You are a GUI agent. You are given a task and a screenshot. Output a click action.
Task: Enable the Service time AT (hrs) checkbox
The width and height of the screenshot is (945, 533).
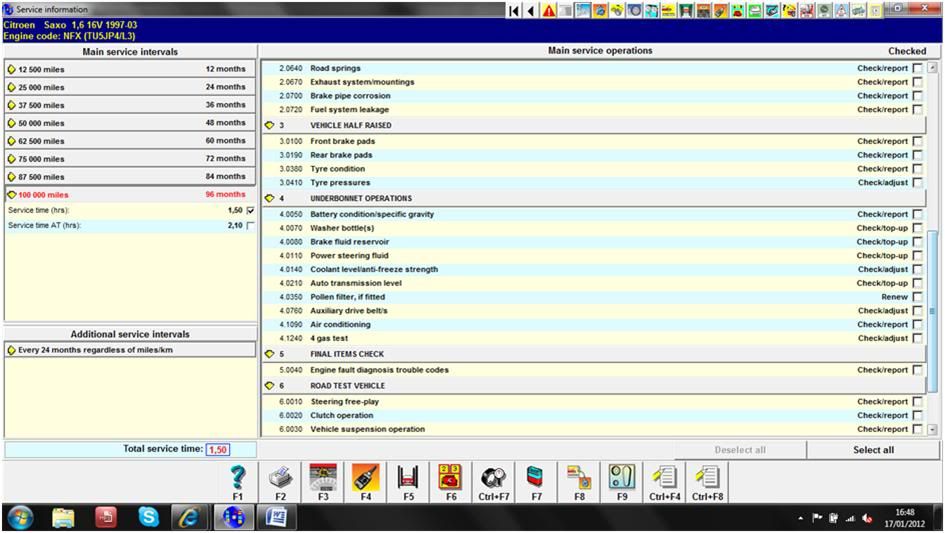click(x=250, y=226)
